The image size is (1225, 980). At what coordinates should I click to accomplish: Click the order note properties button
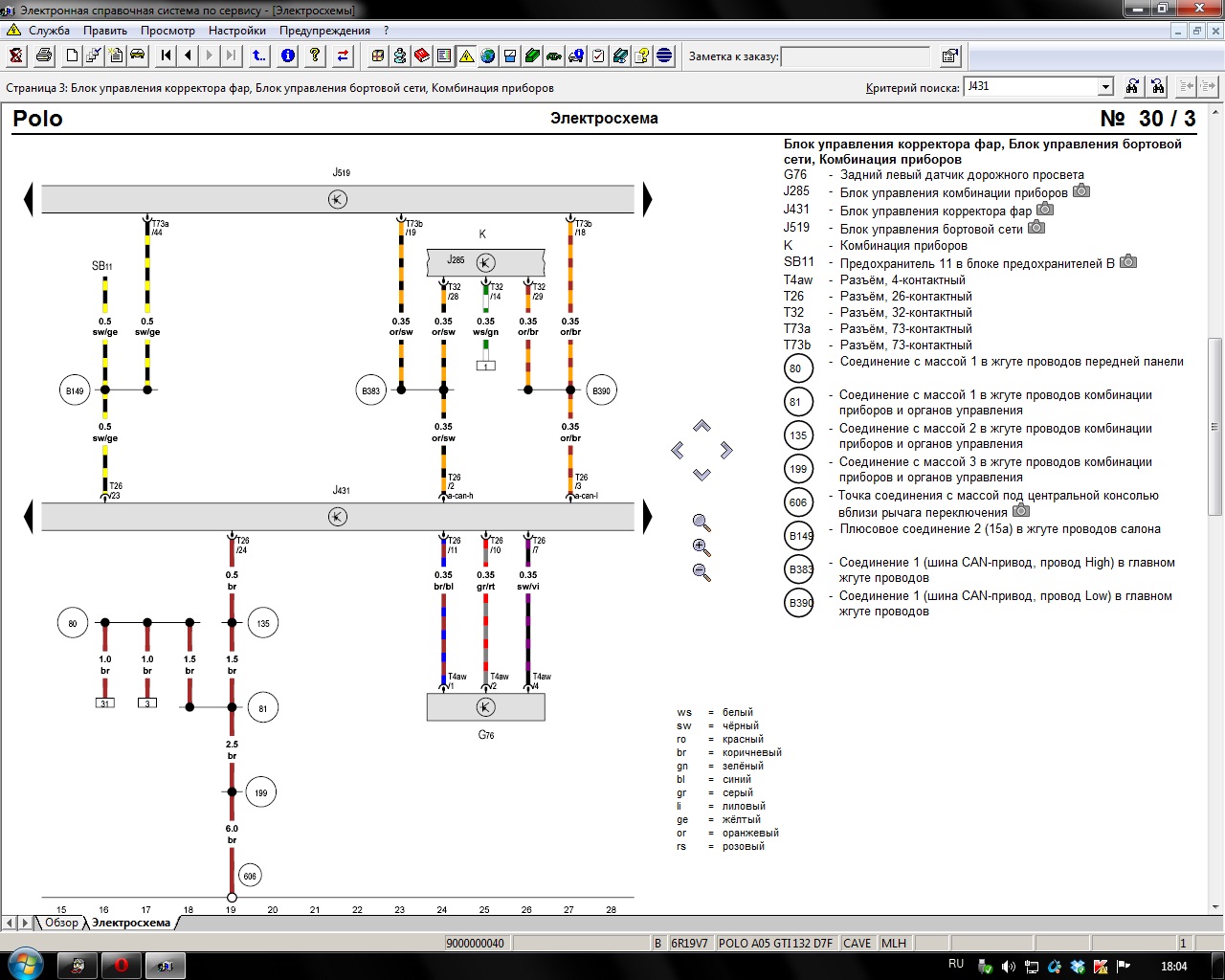coord(949,56)
